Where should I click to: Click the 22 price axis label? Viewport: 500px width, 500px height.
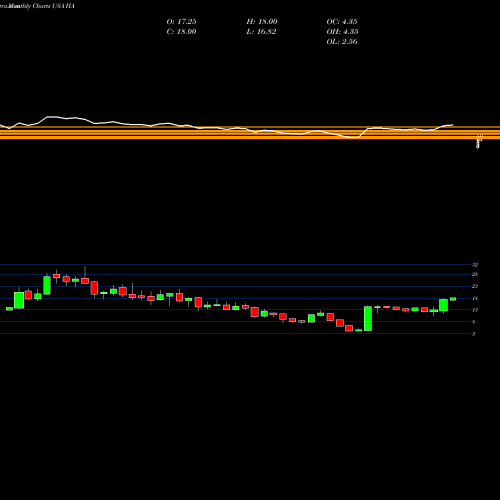click(x=475, y=286)
